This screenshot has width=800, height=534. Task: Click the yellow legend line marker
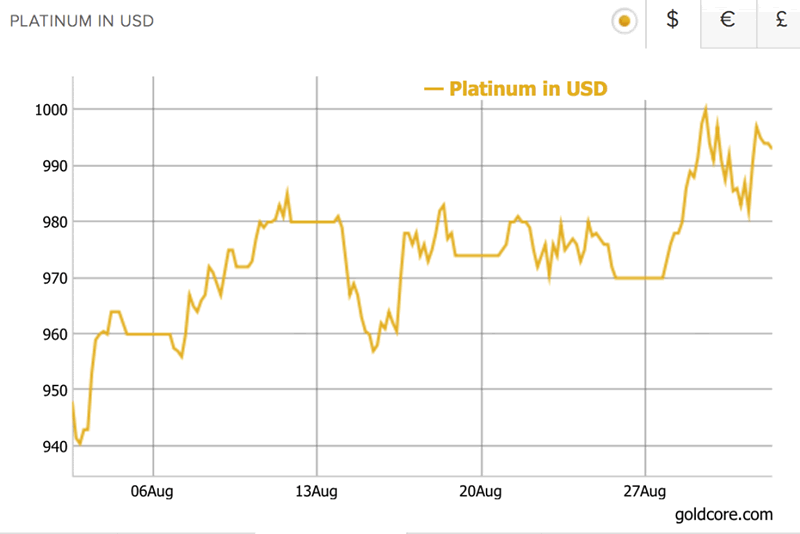pyautogui.click(x=433, y=89)
